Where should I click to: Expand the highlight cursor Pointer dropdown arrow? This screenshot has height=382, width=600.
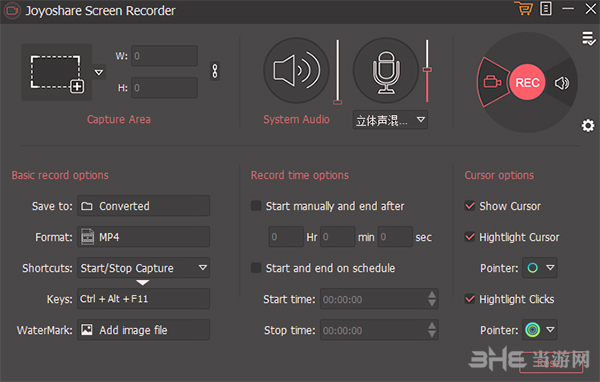click(x=550, y=268)
